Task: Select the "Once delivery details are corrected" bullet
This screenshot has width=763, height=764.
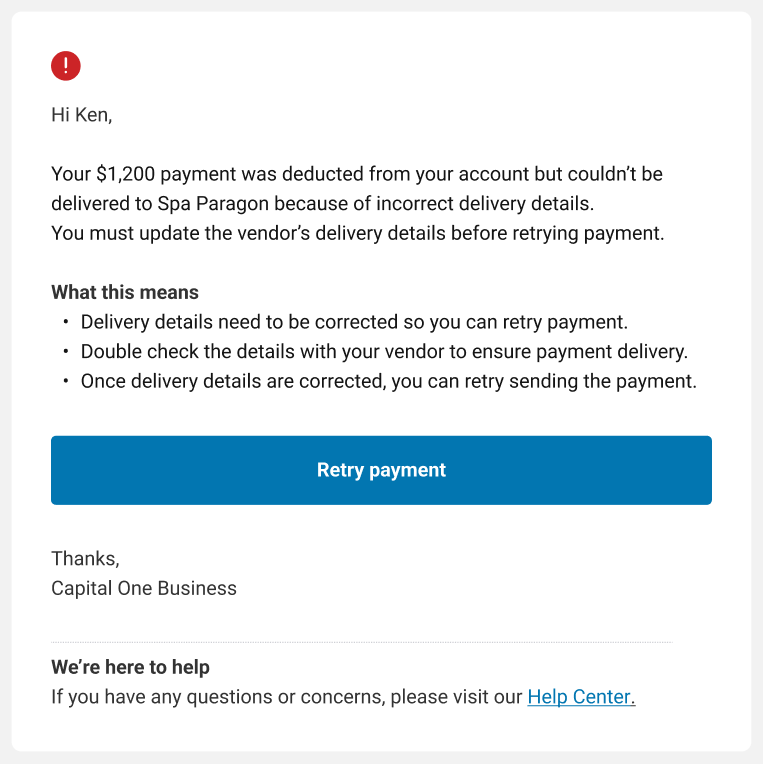Action: pos(388,381)
